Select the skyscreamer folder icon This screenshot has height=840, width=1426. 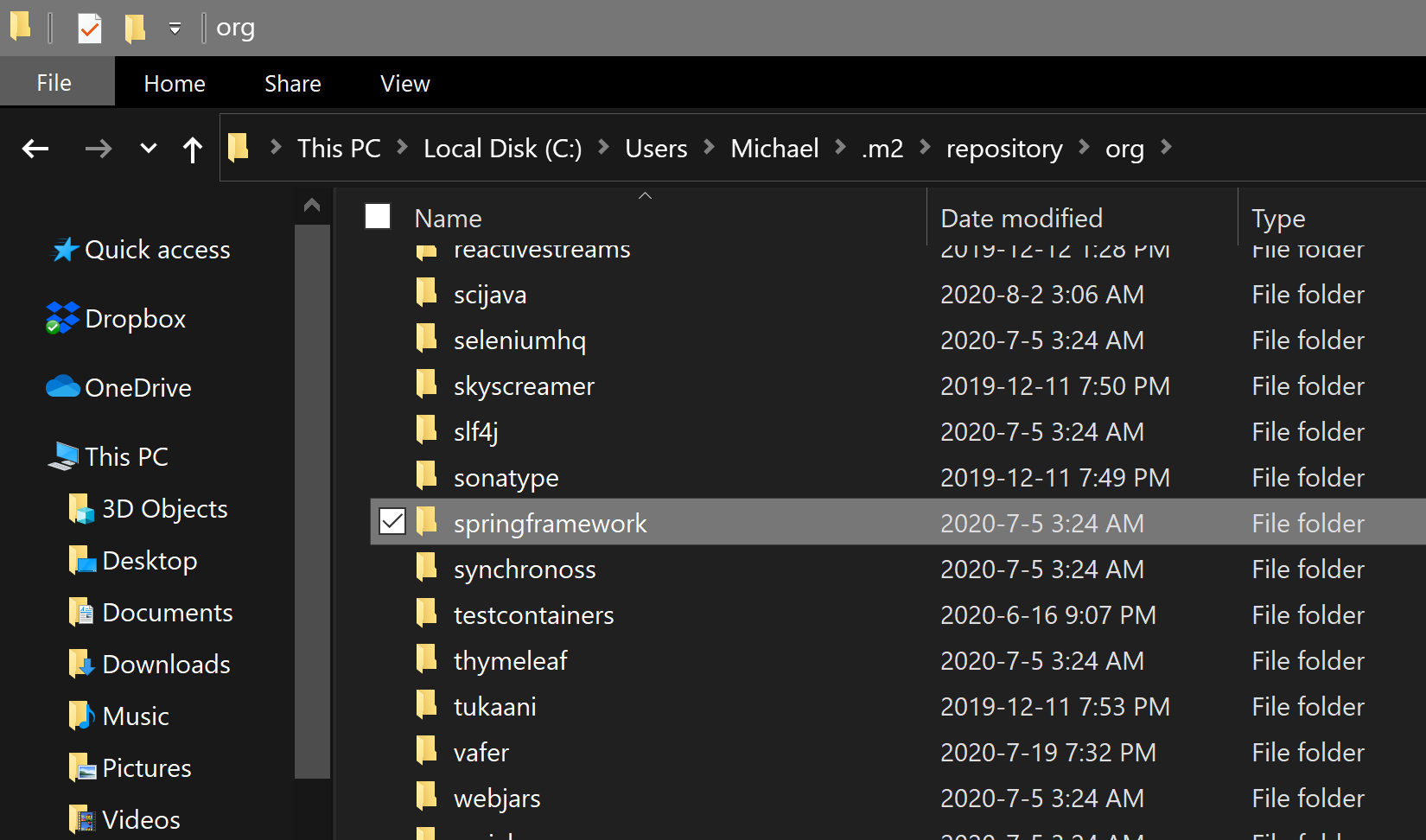427,384
